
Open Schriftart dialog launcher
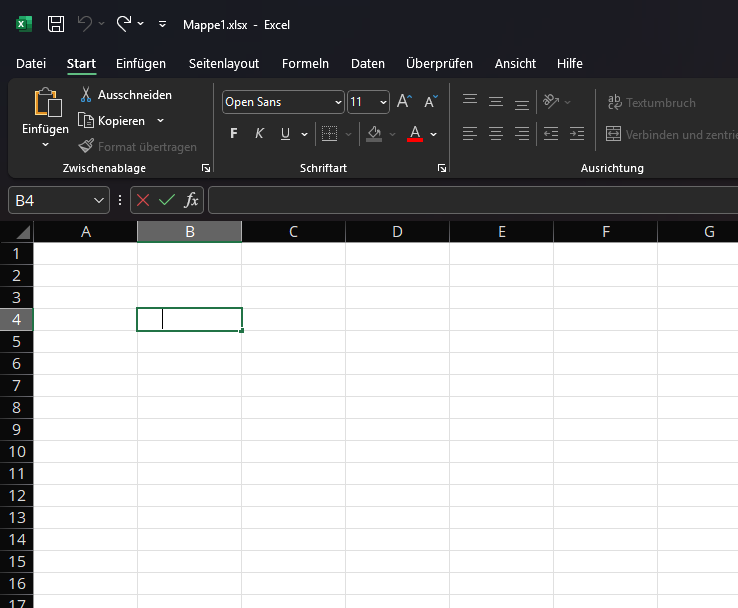coord(441,168)
